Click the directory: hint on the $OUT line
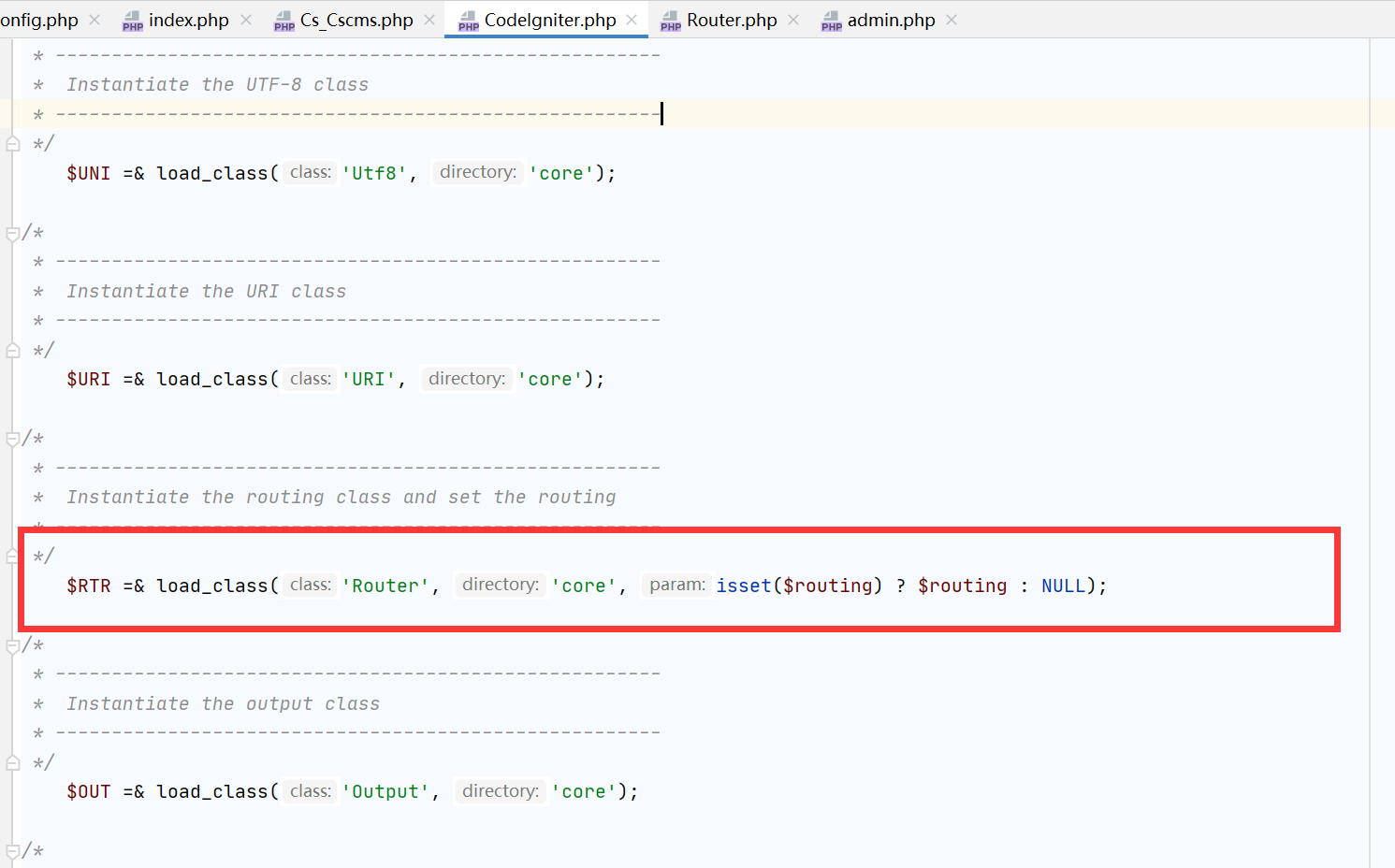This screenshot has height=868, width=1395. click(501, 790)
